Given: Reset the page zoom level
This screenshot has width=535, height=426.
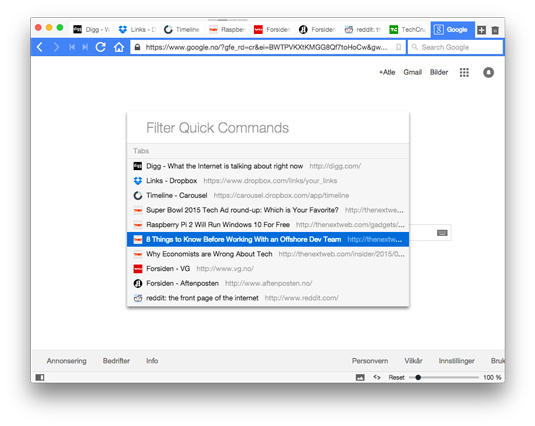Looking at the screenshot, I should pyautogui.click(x=396, y=378).
